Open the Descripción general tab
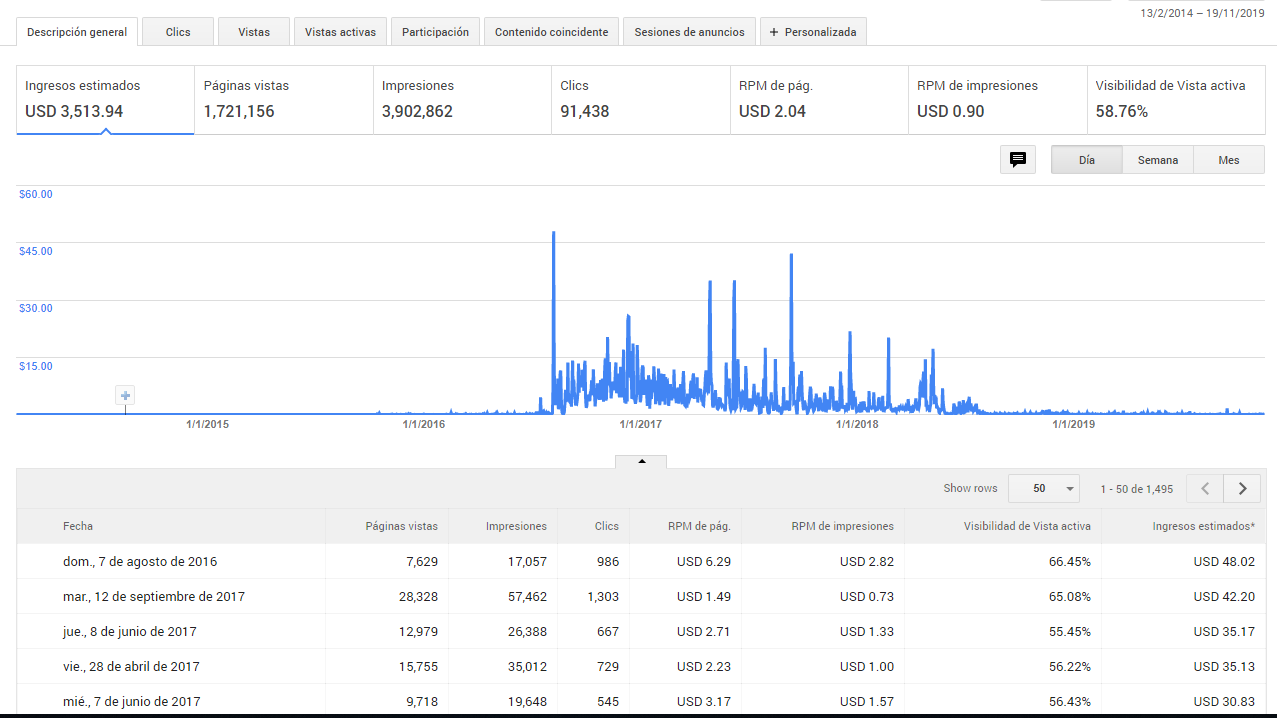The width and height of the screenshot is (1277, 718). 77,32
